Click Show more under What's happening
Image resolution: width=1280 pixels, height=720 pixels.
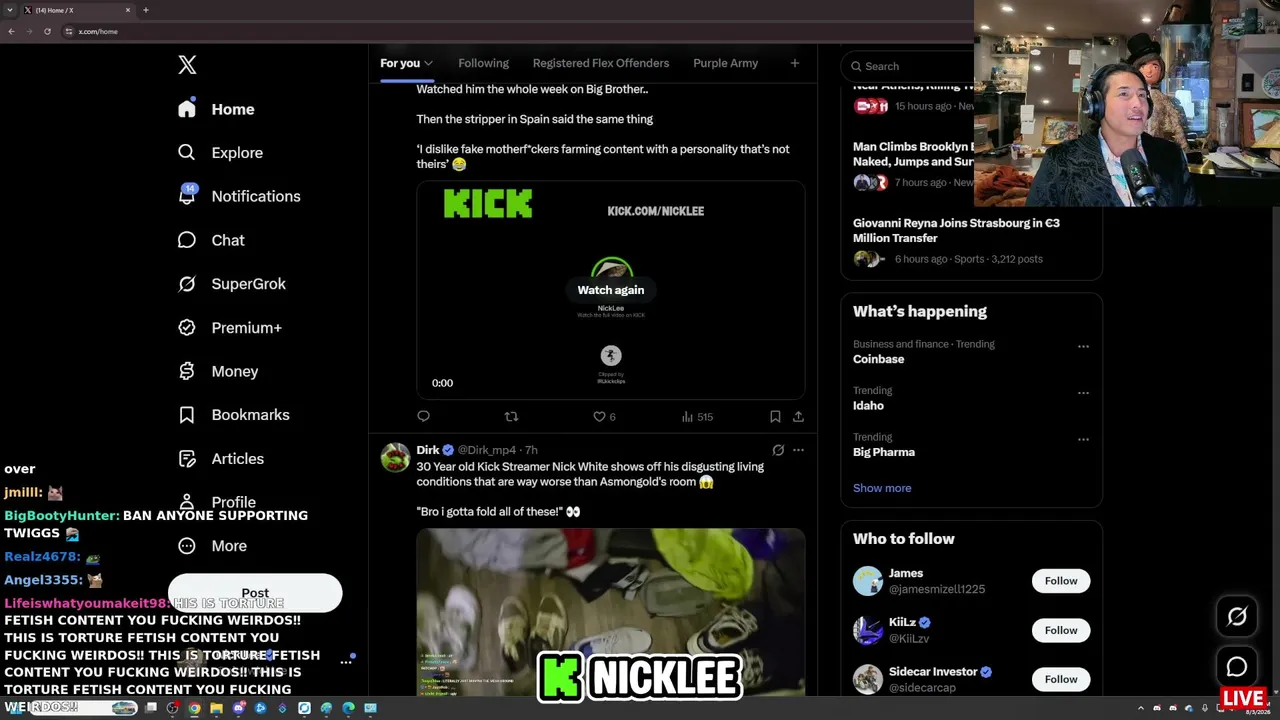(882, 488)
